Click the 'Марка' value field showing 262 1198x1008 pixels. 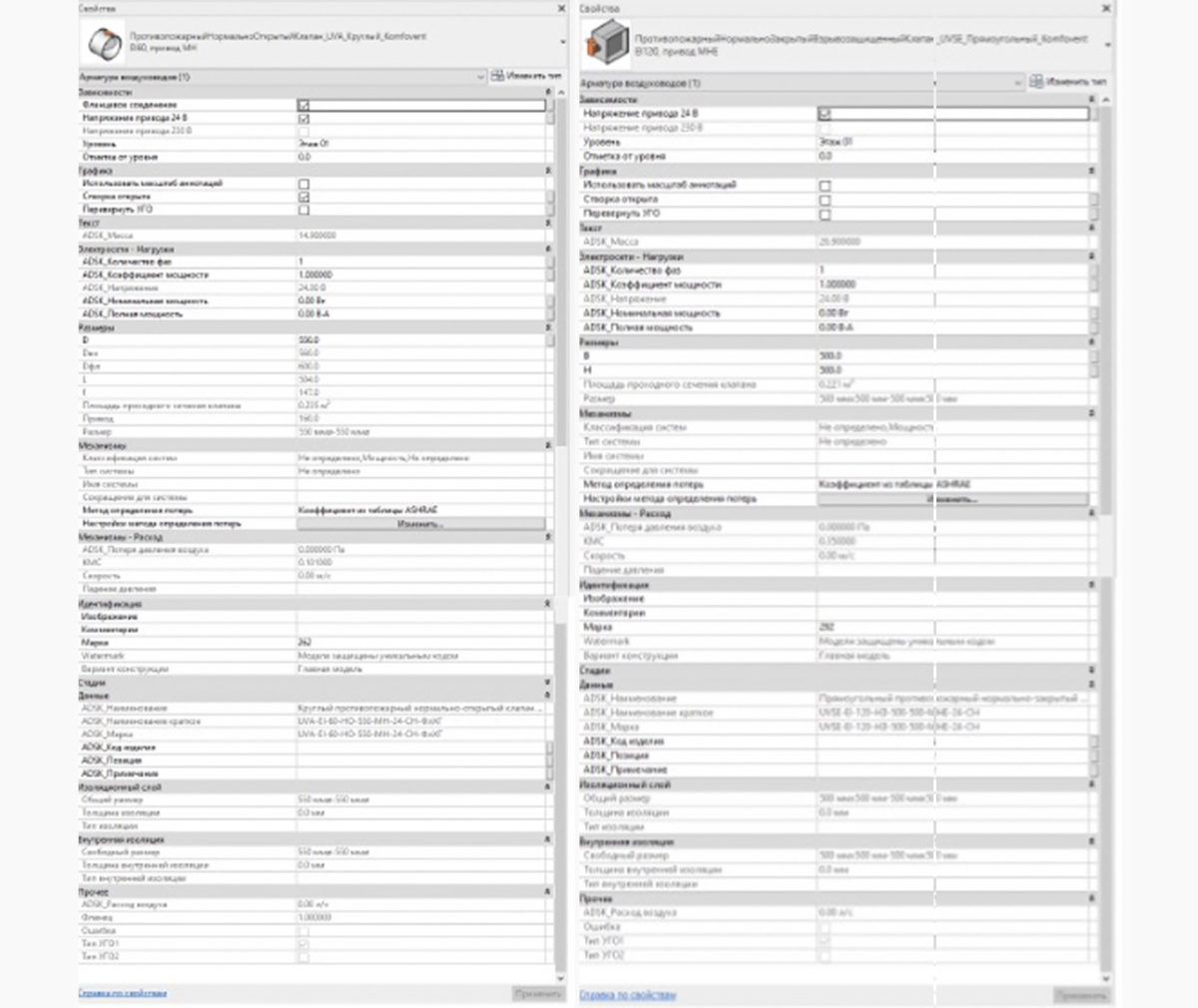[x=419, y=643]
